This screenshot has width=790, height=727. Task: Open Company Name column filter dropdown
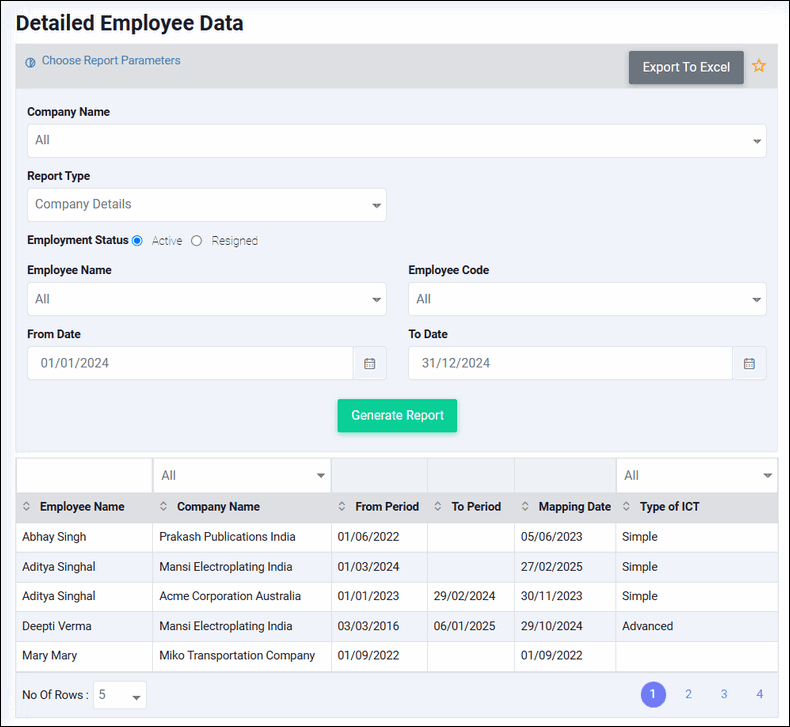pyautogui.click(x=242, y=475)
